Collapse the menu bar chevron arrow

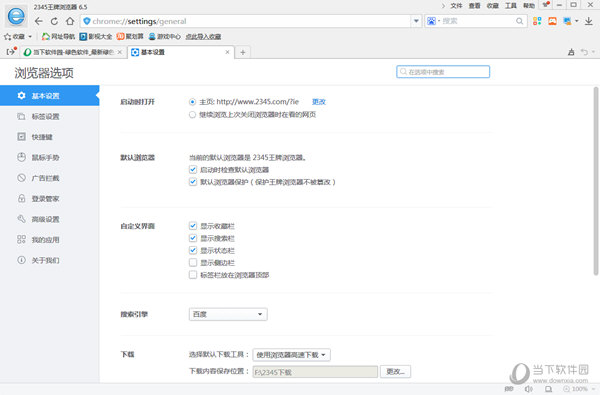point(443,5)
